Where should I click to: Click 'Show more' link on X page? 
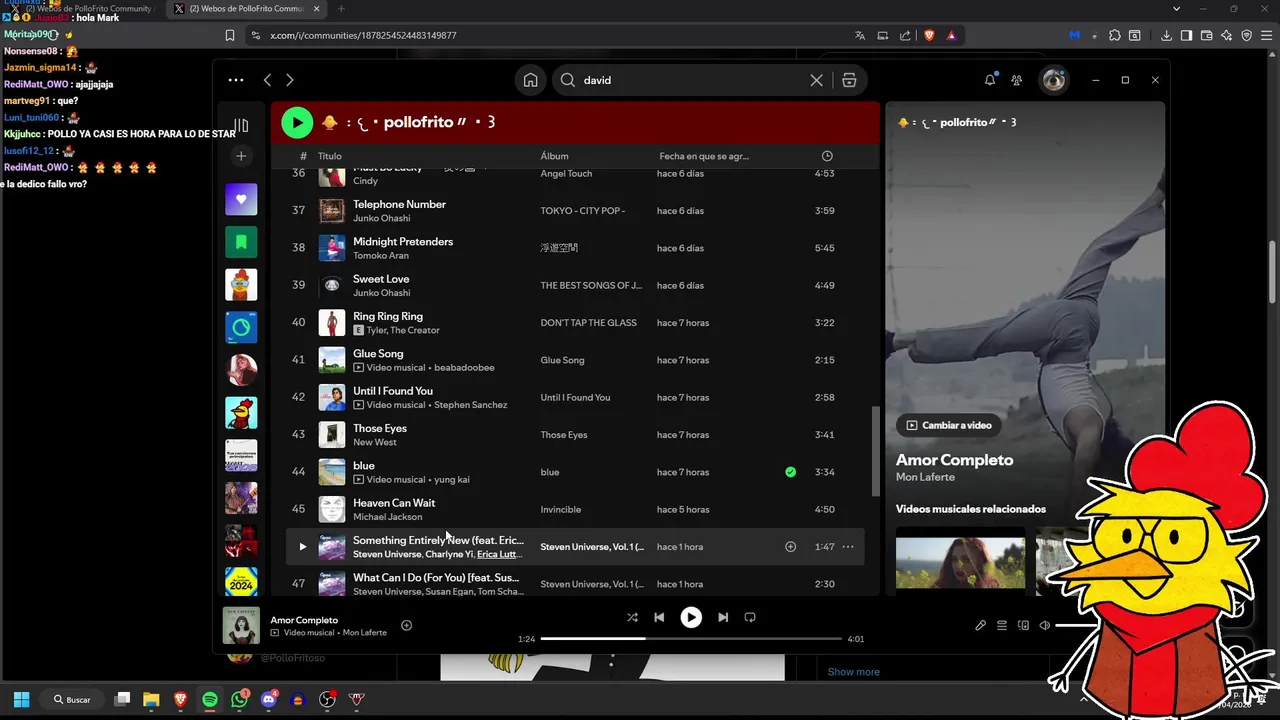click(853, 672)
